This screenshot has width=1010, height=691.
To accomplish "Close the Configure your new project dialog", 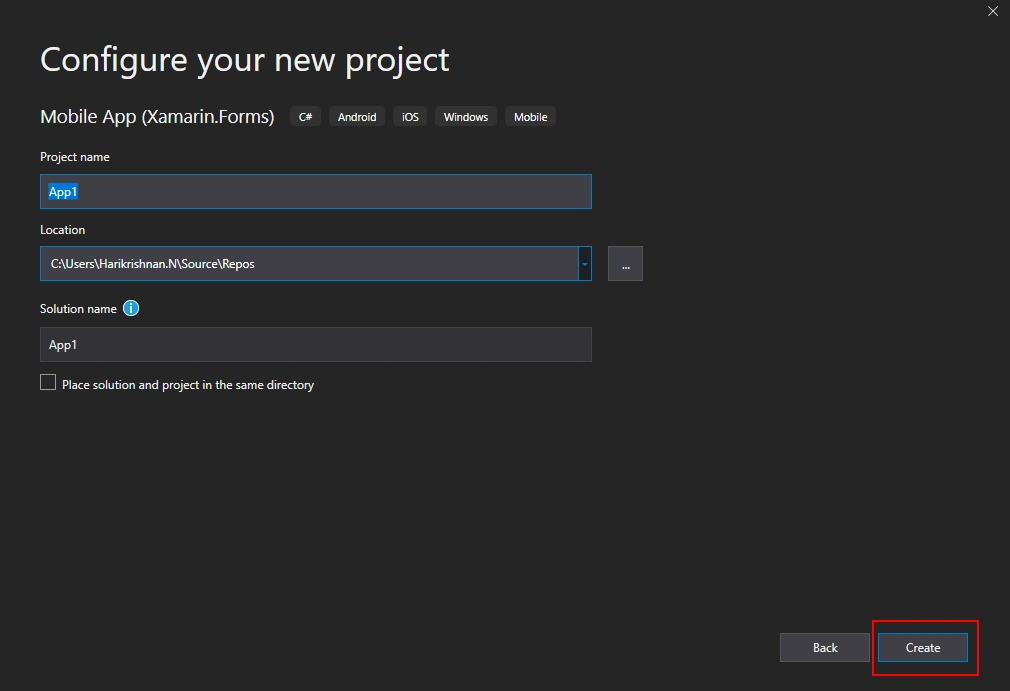I will tap(993, 11).
